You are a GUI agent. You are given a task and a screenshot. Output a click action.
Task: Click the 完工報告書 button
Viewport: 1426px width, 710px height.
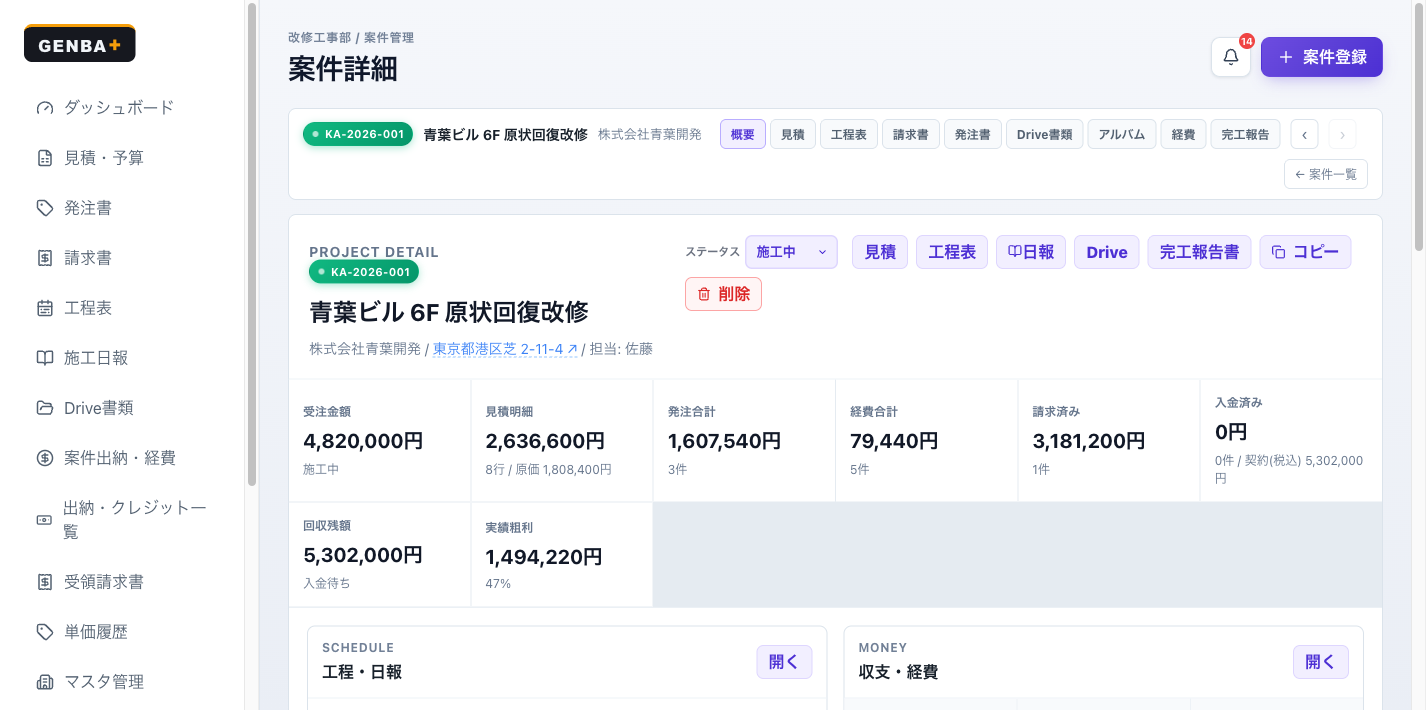coord(1199,252)
